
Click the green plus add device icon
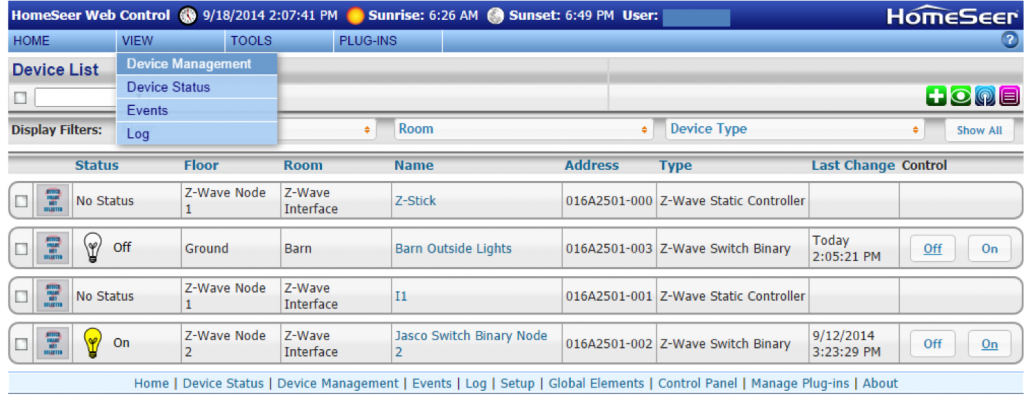pyautogui.click(x=935, y=97)
